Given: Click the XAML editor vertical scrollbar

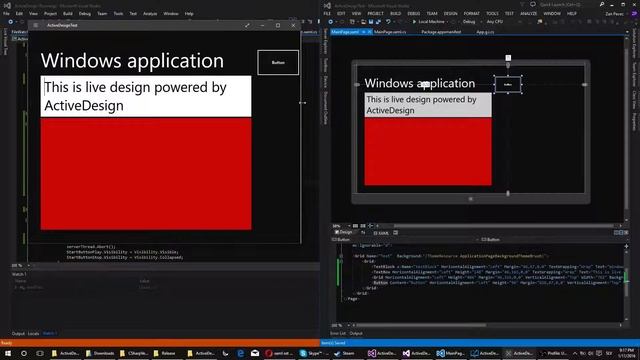Looking at the screenshot, I should point(626,282).
